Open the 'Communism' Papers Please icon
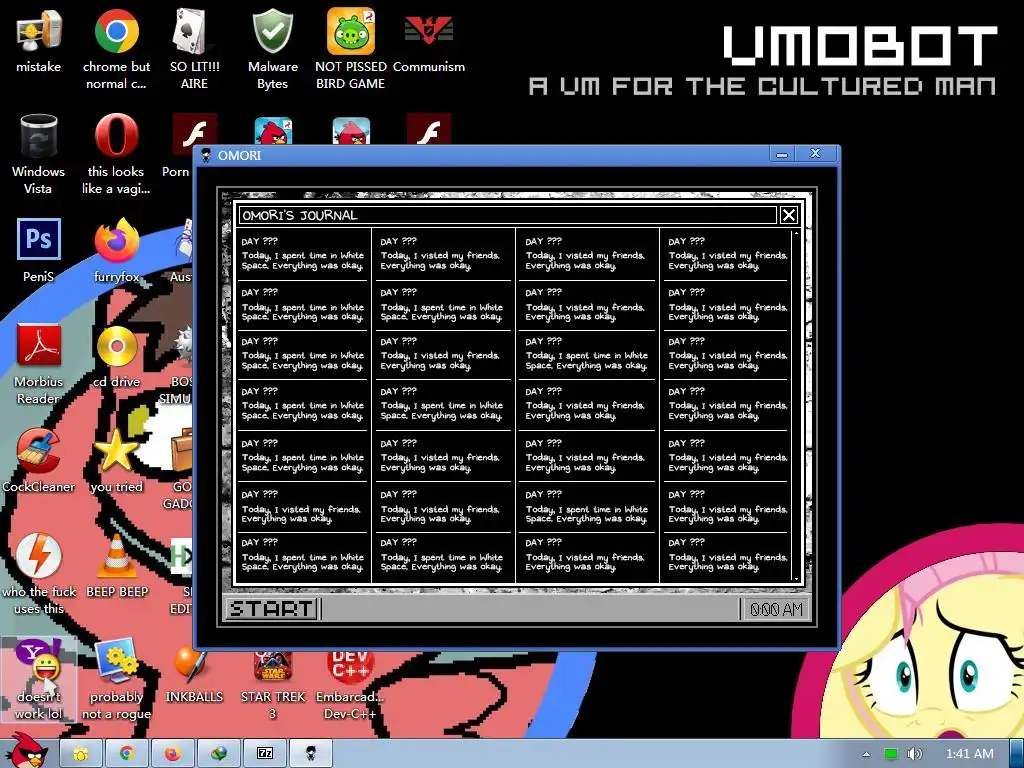This screenshot has width=1024, height=768. point(428,31)
